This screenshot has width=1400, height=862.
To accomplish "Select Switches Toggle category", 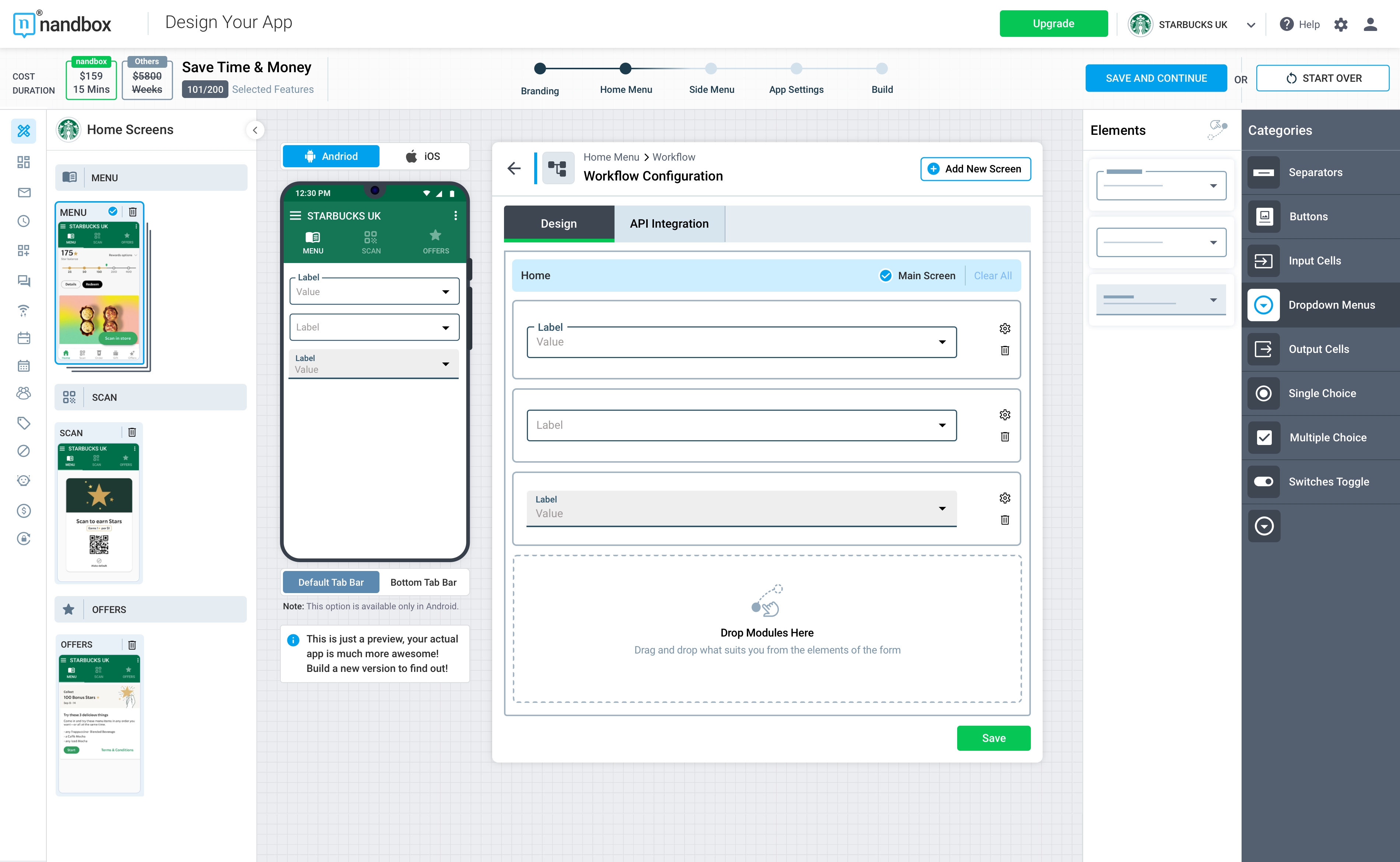I will [1321, 482].
